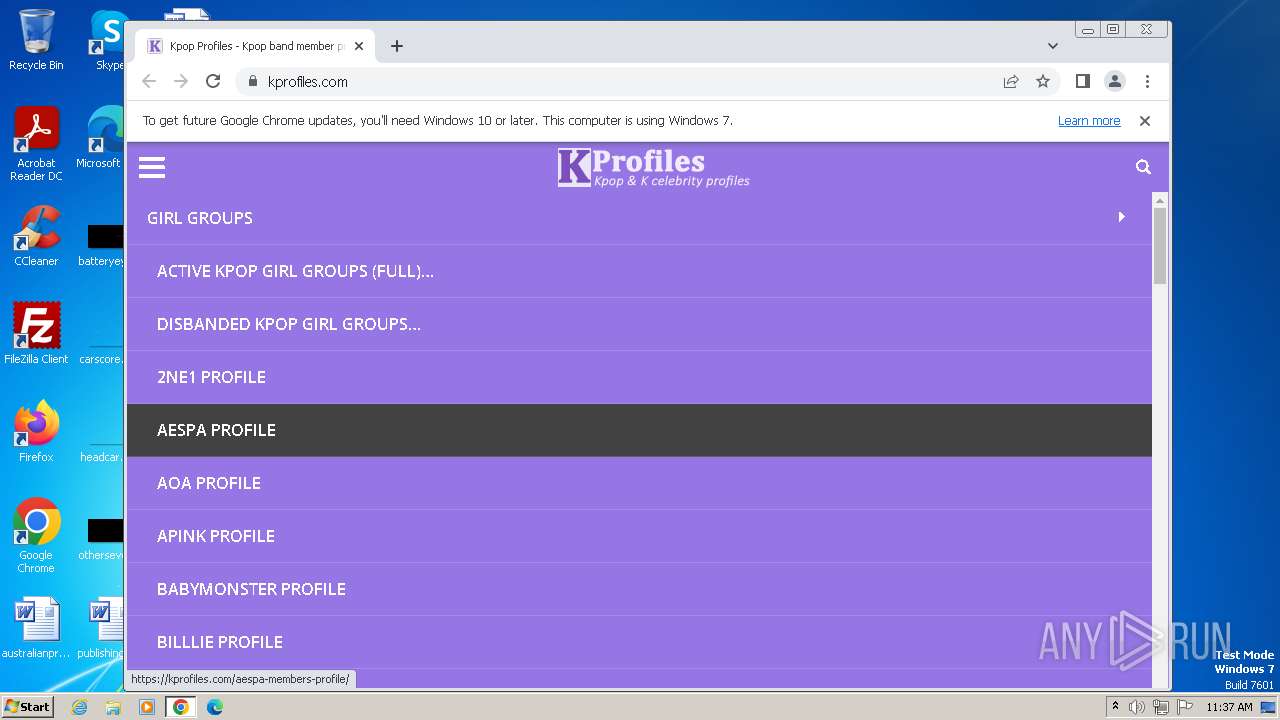Open Chrome side panel icon
Screen dimensions: 1280x720
click(x=1082, y=82)
